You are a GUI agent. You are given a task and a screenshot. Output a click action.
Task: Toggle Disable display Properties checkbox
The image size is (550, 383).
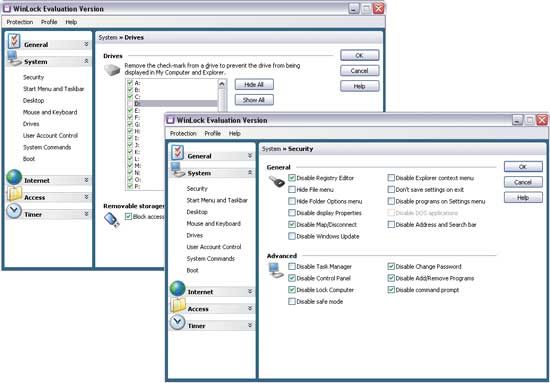click(292, 213)
